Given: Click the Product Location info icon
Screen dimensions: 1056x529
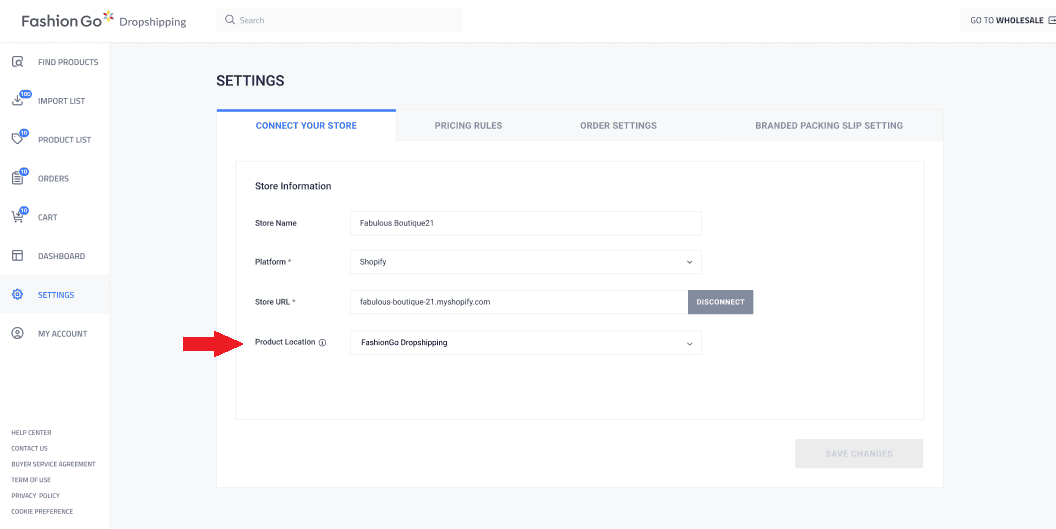Looking at the screenshot, I should click(322, 343).
